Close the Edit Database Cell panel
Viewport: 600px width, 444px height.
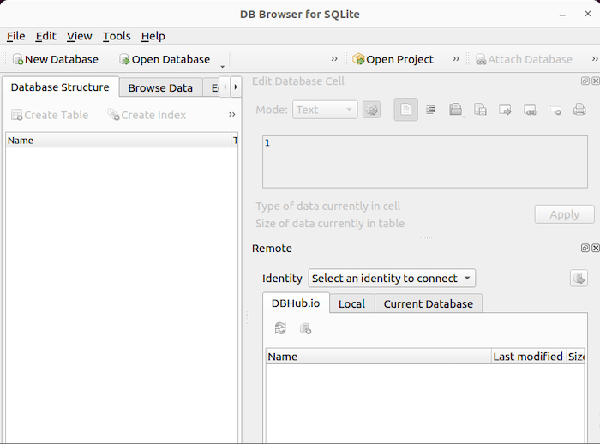click(x=595, y=81)
